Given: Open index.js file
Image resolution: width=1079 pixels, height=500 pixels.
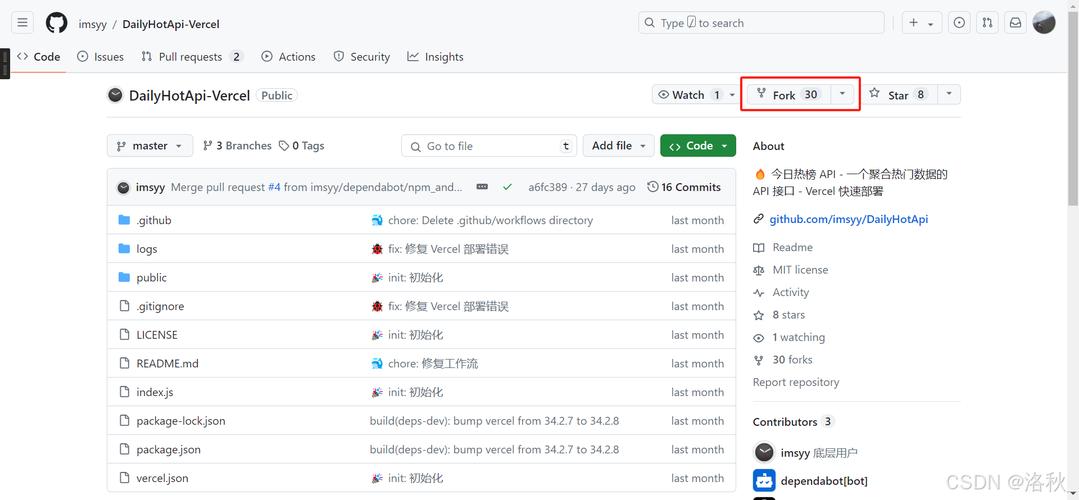Looking at the screenshot, I should point(155,392).
